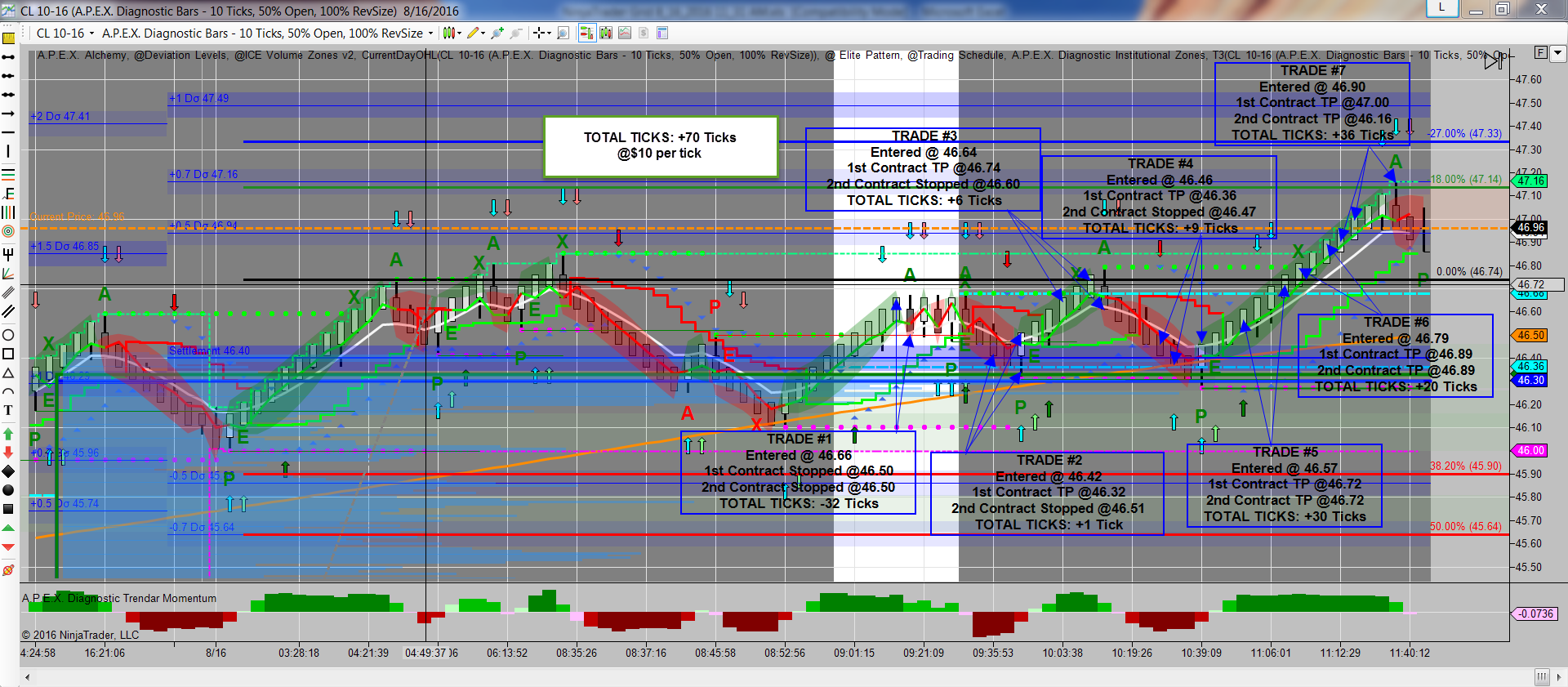Select the red Arrow Down marker tool
The height and width of the screenshot is (687, 1568).
coord(8,452)
